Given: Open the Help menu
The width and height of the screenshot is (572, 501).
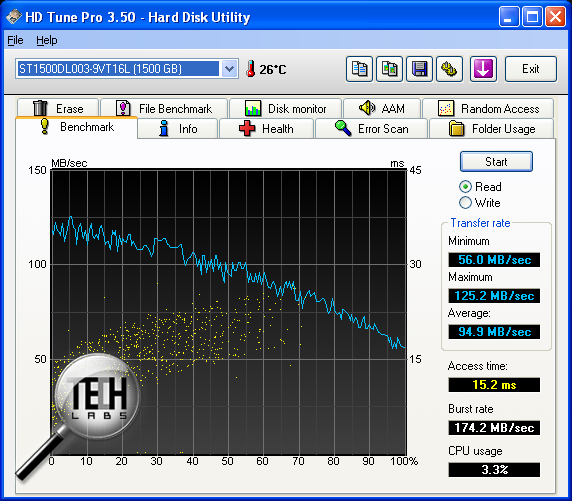Looking at the screenshot, I should [x=47, y=40].
